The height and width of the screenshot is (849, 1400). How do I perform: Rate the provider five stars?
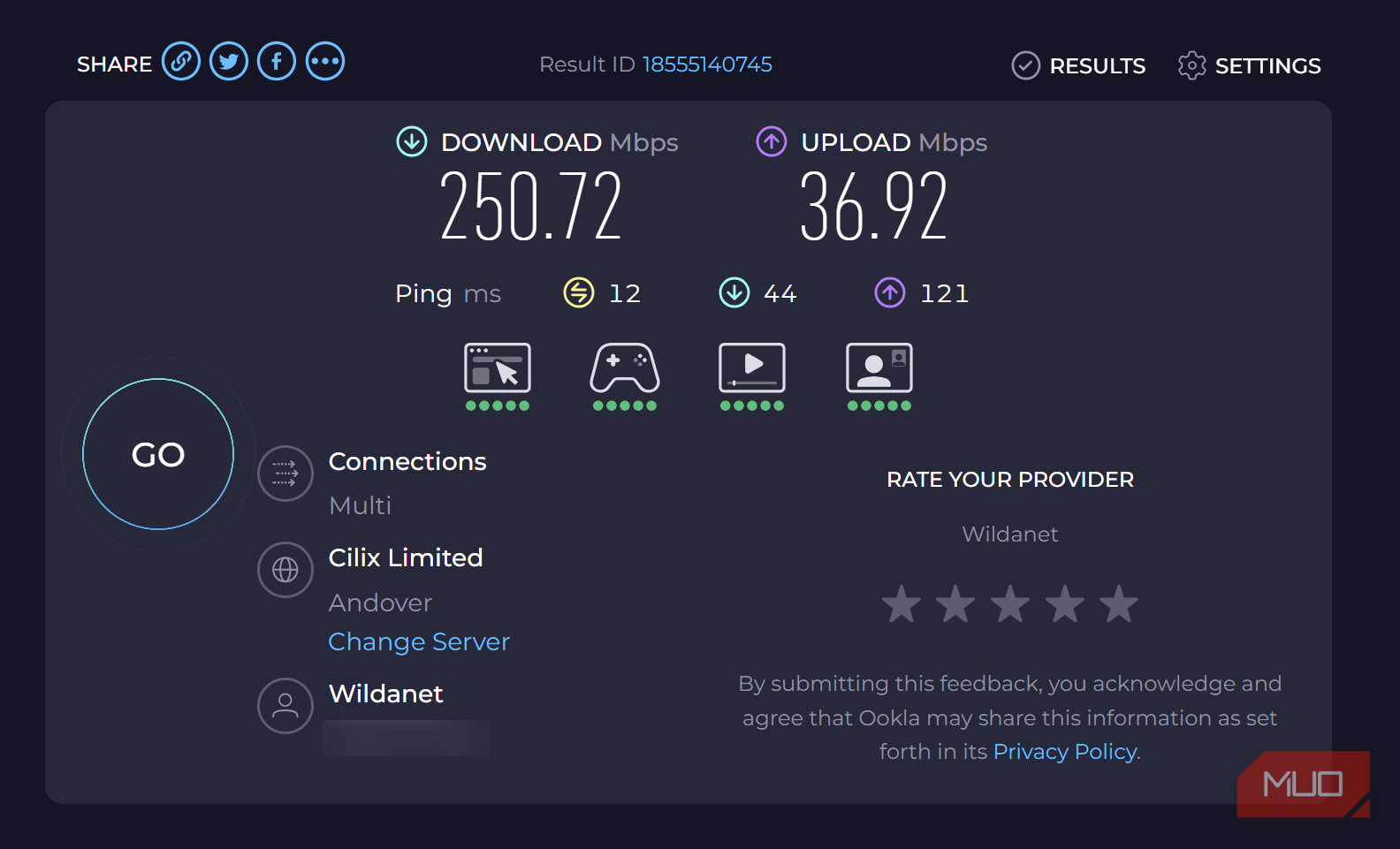(1119, 604)
